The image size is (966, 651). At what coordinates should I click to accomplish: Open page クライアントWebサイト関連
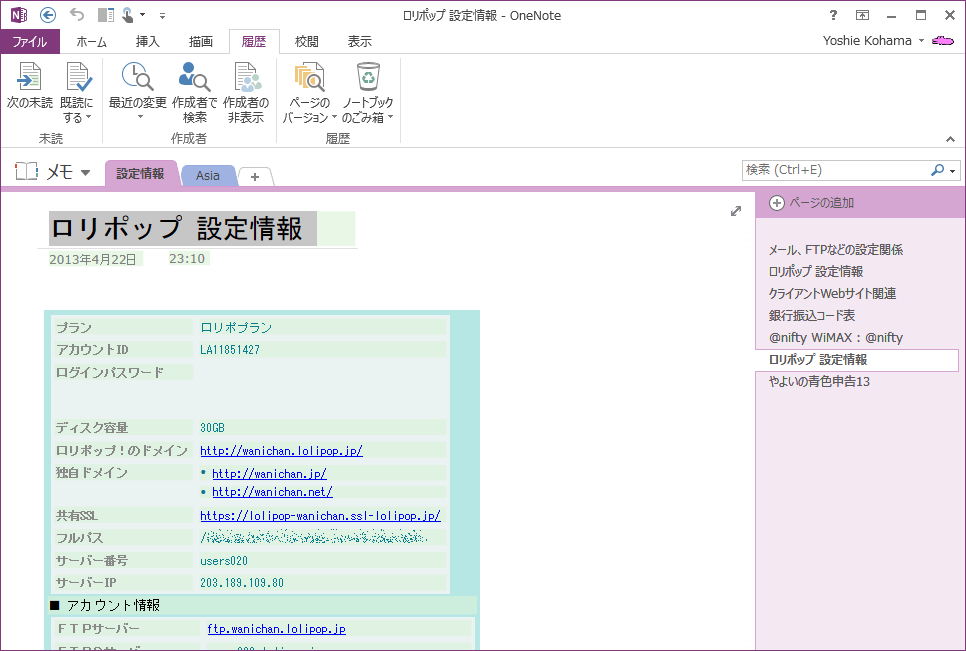[832, 294]
